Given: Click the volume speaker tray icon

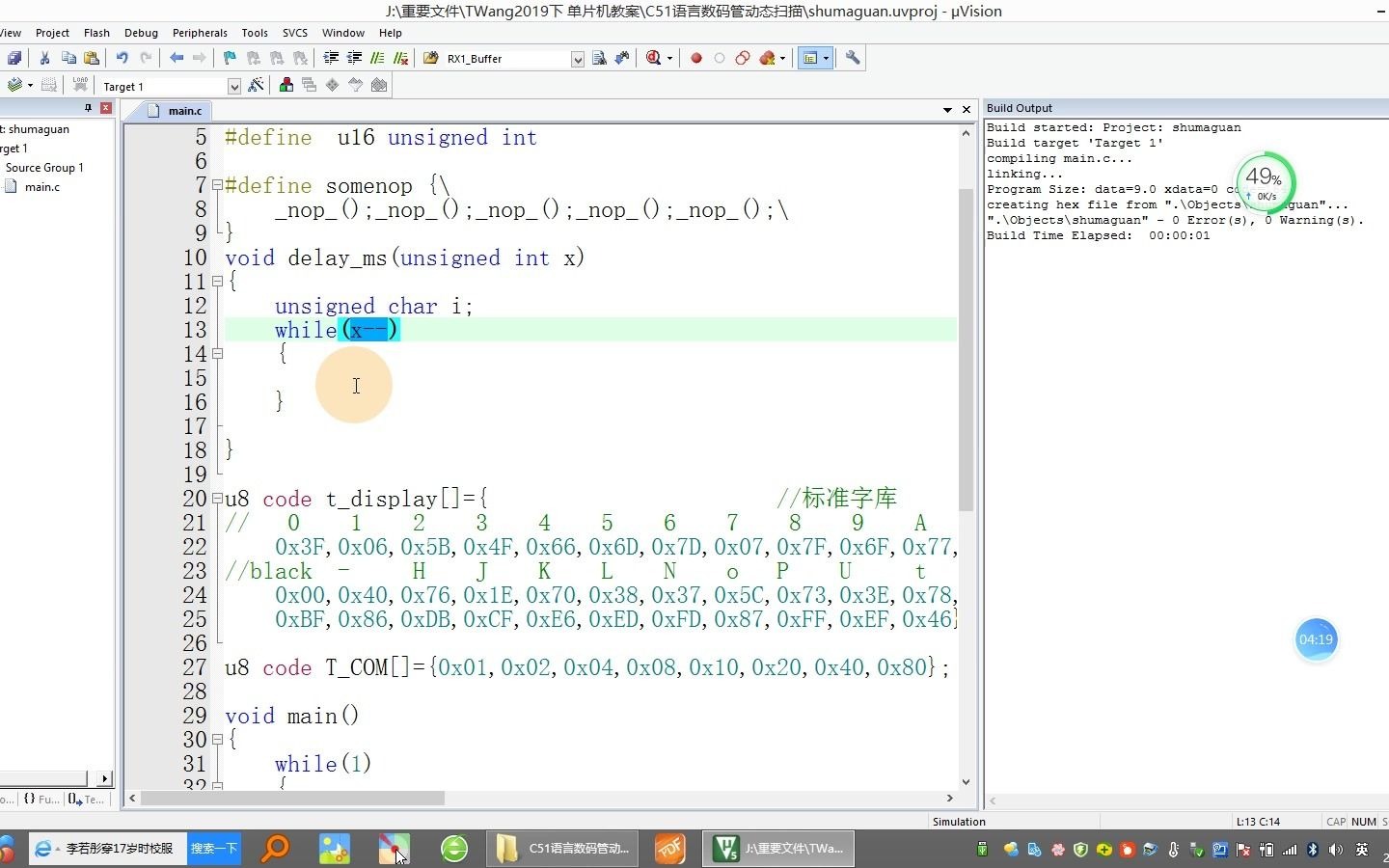Looking at the screenshot, I should click(x=1336, y=850).
